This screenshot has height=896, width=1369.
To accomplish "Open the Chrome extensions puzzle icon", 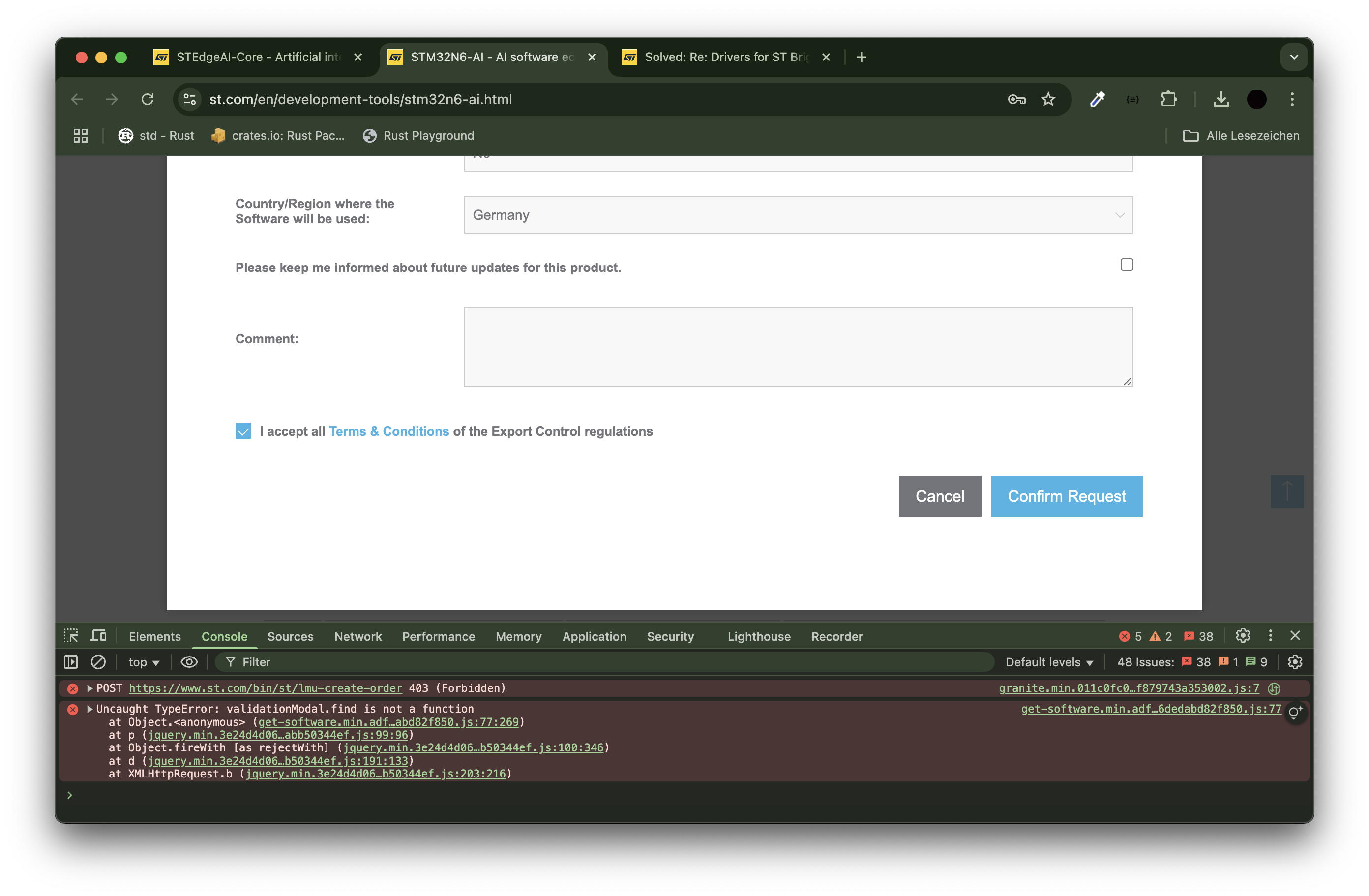I will [x=1168, y=99].
